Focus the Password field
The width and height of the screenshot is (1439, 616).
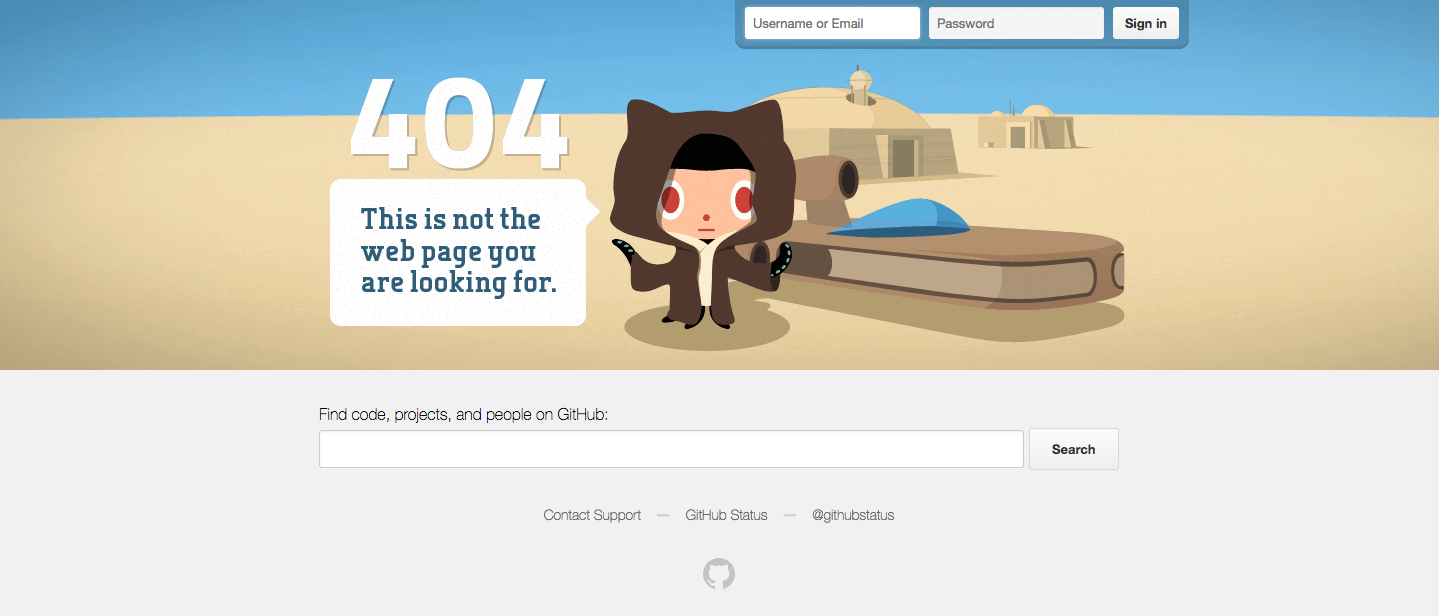point(1016,23)
